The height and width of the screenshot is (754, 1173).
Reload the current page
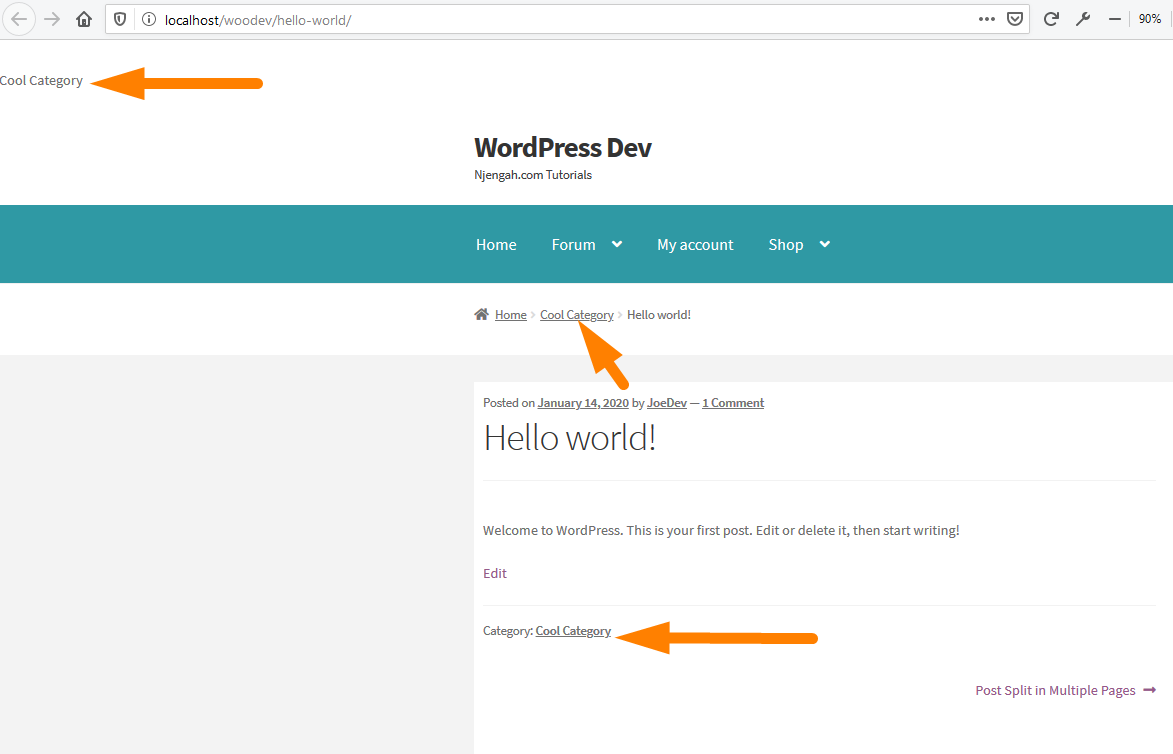pyautogui.click(x=1050, y=18)
